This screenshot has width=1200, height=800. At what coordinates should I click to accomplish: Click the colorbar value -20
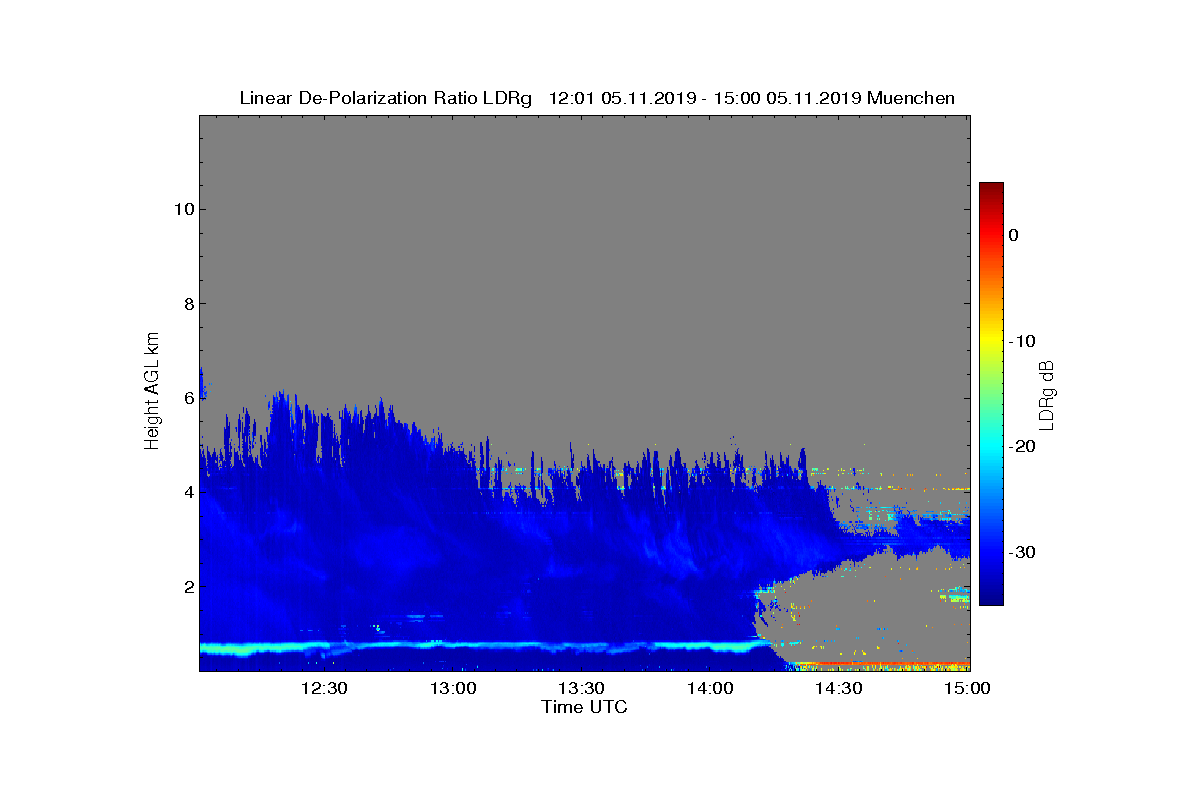1021,447
